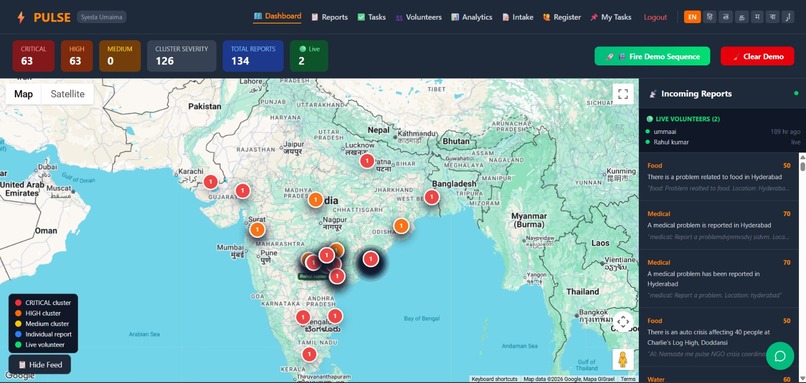Click the TOTAL REPORTS 134 card
This screenshot has width=806, height=383.
tap(253, 56)
